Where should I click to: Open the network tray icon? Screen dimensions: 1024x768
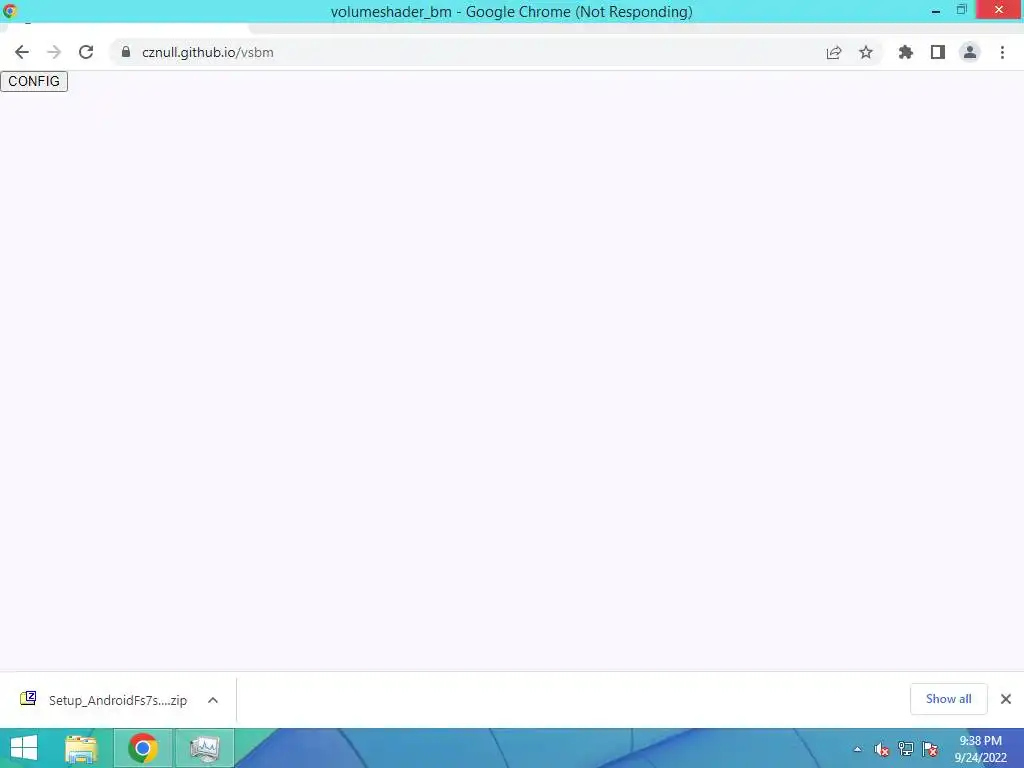tap(906, 750)
